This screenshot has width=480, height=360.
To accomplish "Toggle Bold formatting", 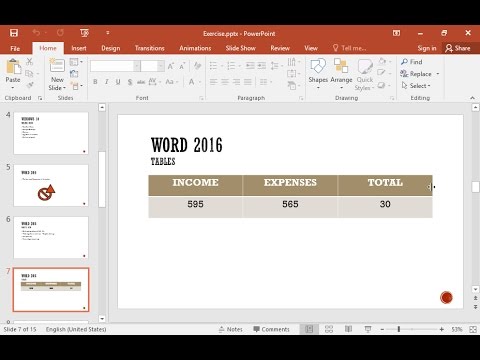I will (95, 82).
